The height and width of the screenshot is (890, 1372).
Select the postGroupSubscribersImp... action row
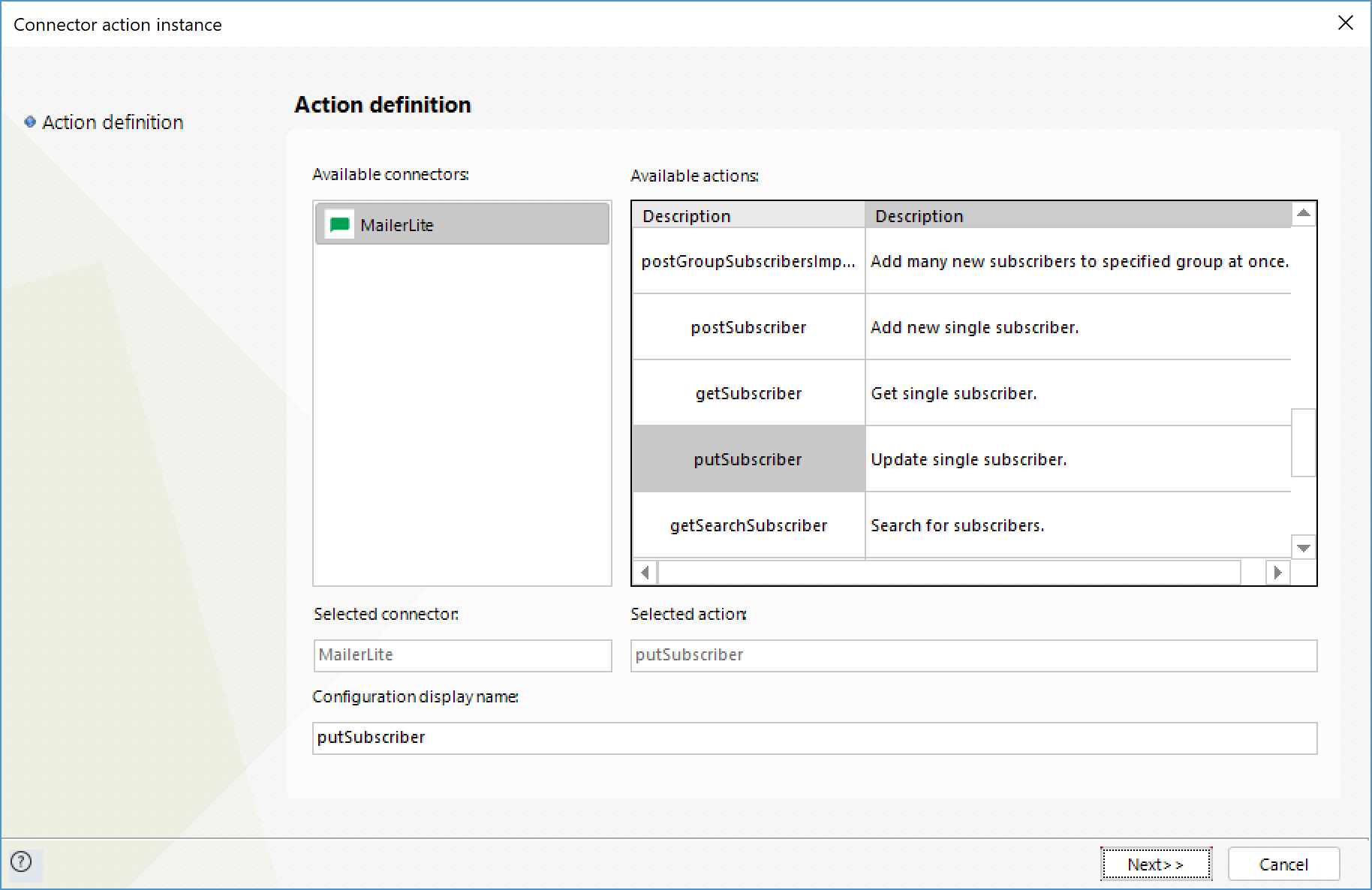tap(748, 261)
